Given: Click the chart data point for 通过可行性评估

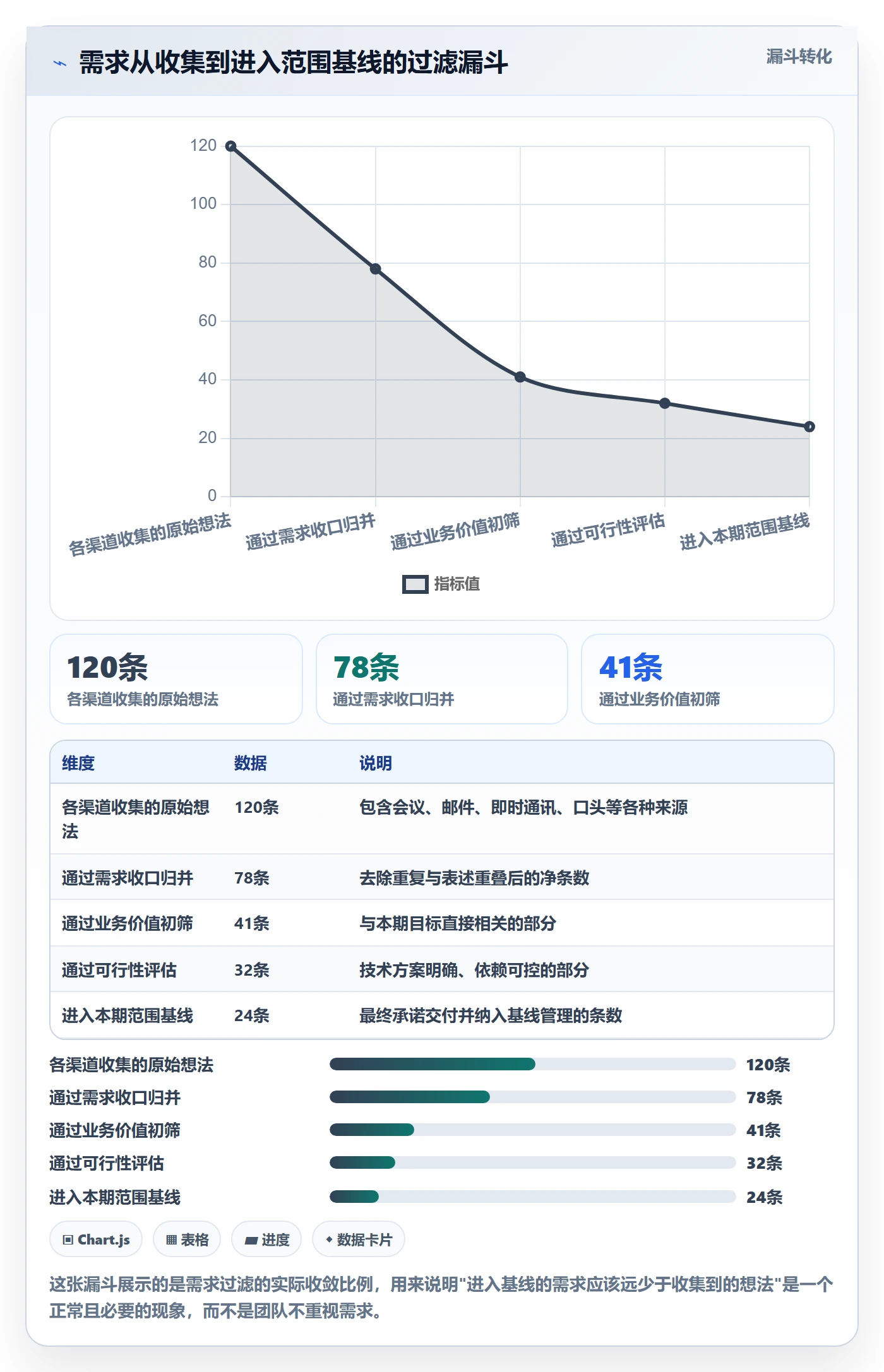Looking at the screenshot, I should click(x=665, y=403).
